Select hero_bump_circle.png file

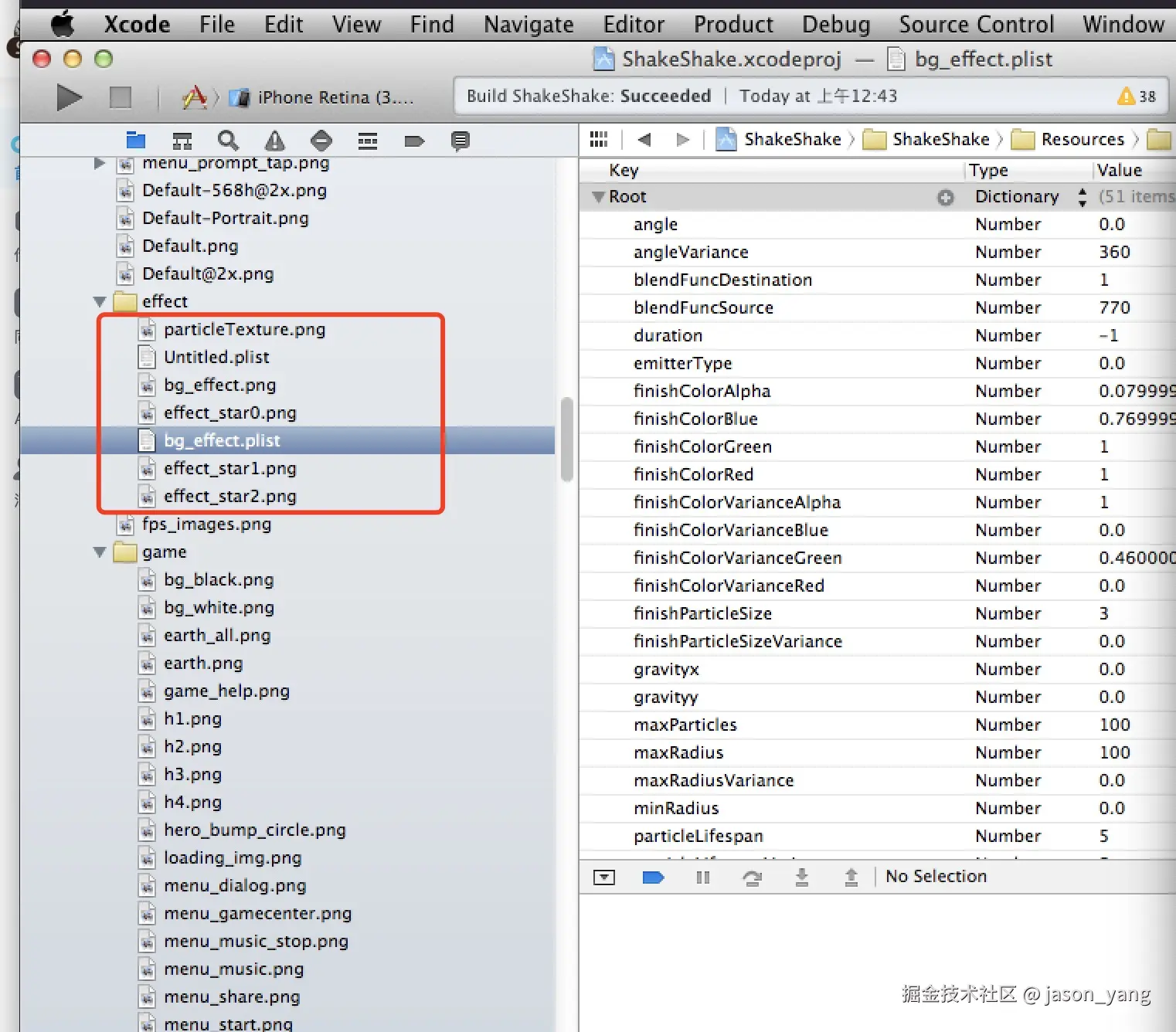[254, 830]
